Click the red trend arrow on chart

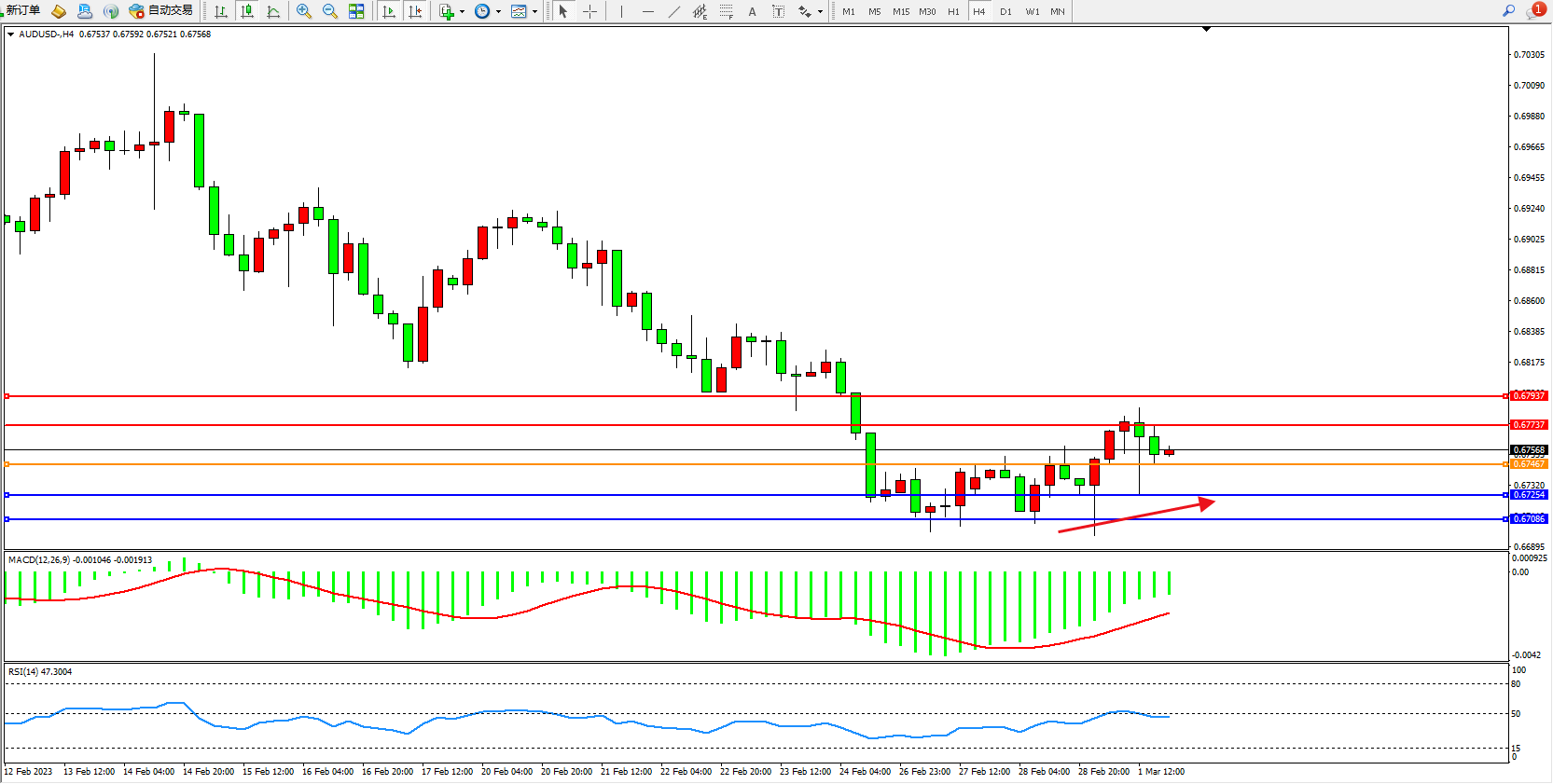click(x=1136, y=516)
